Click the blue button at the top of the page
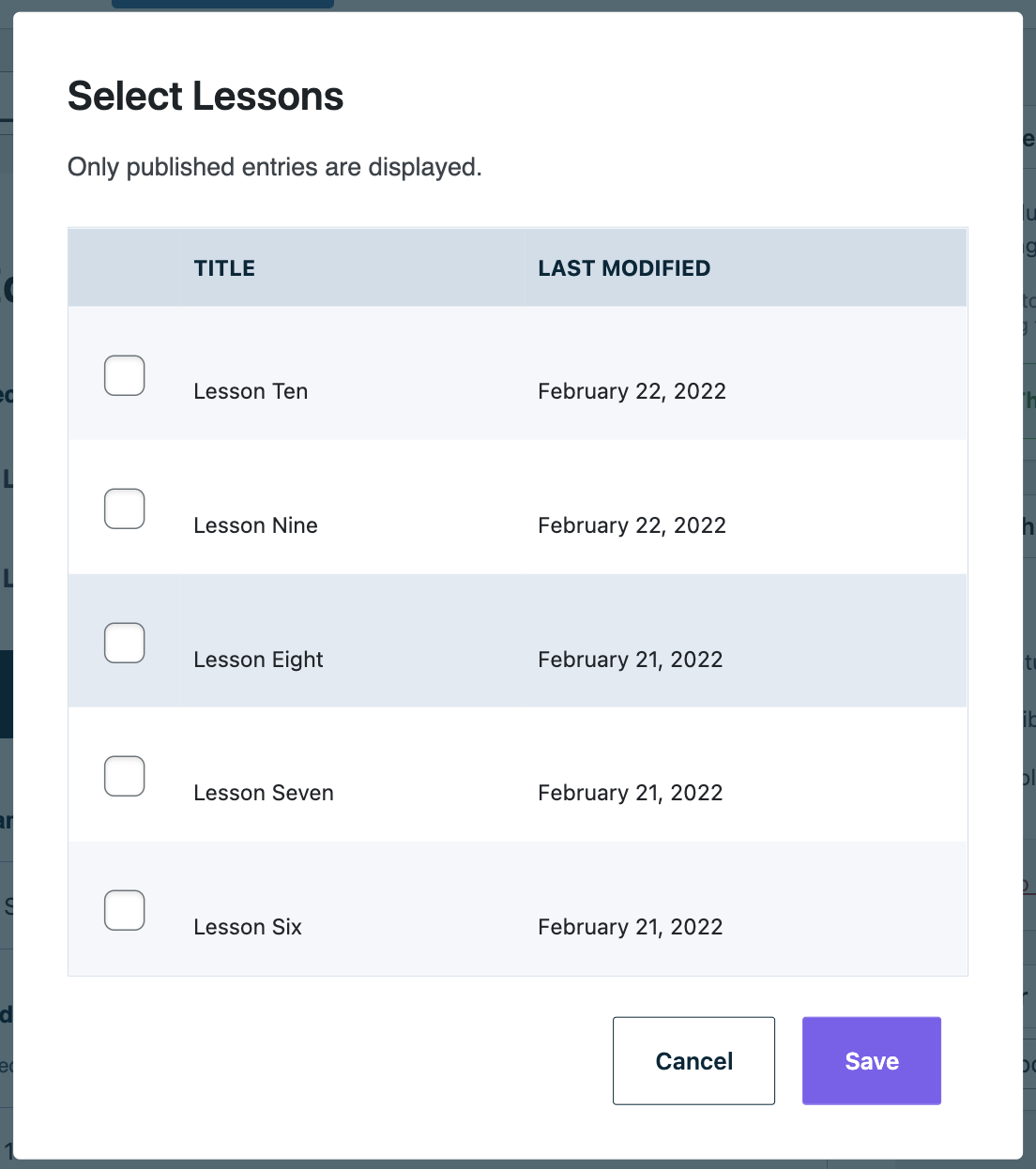 [222, 3]
